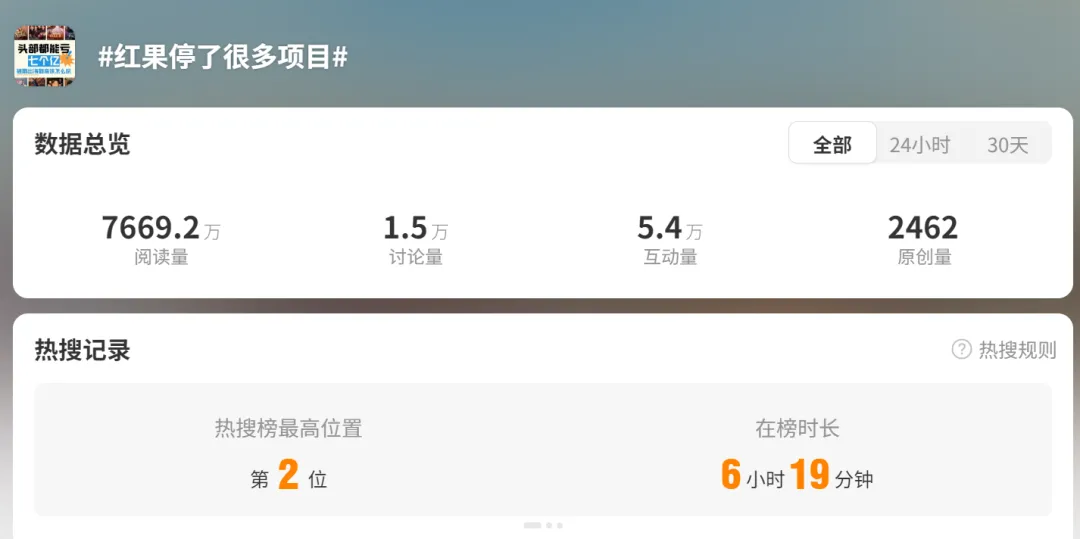Click the 数据总览 section heading
Viewport: 1080px width, 539px height.
coord(82,145)
